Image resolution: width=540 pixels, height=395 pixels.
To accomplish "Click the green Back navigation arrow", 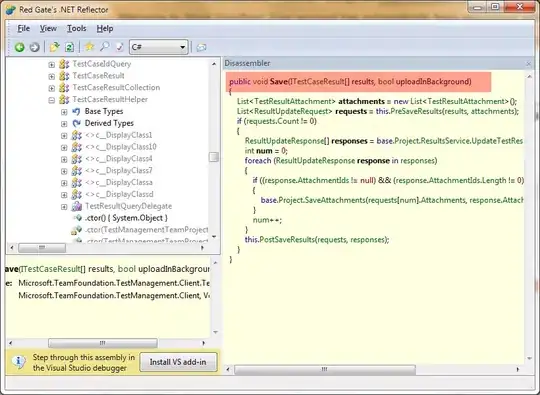I will (x=20, y=47).
